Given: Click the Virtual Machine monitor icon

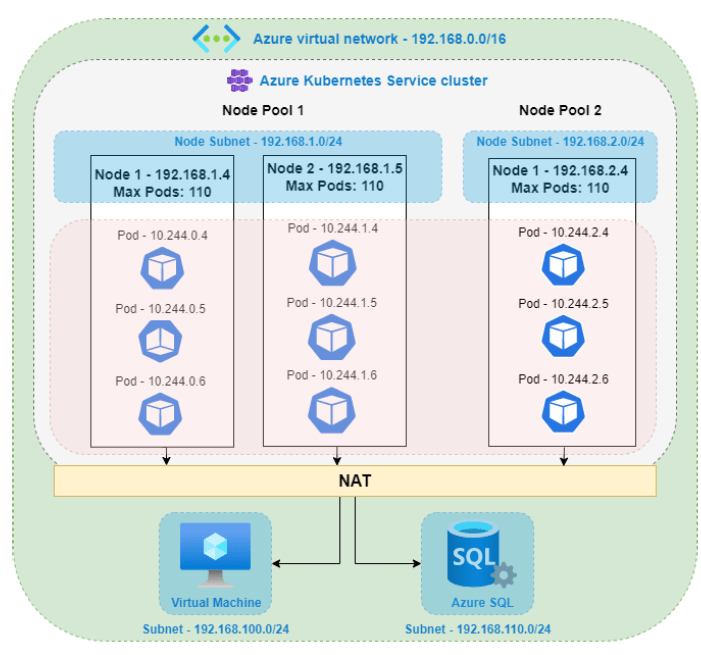Looking at the screenshot, I should pos(215,555).
